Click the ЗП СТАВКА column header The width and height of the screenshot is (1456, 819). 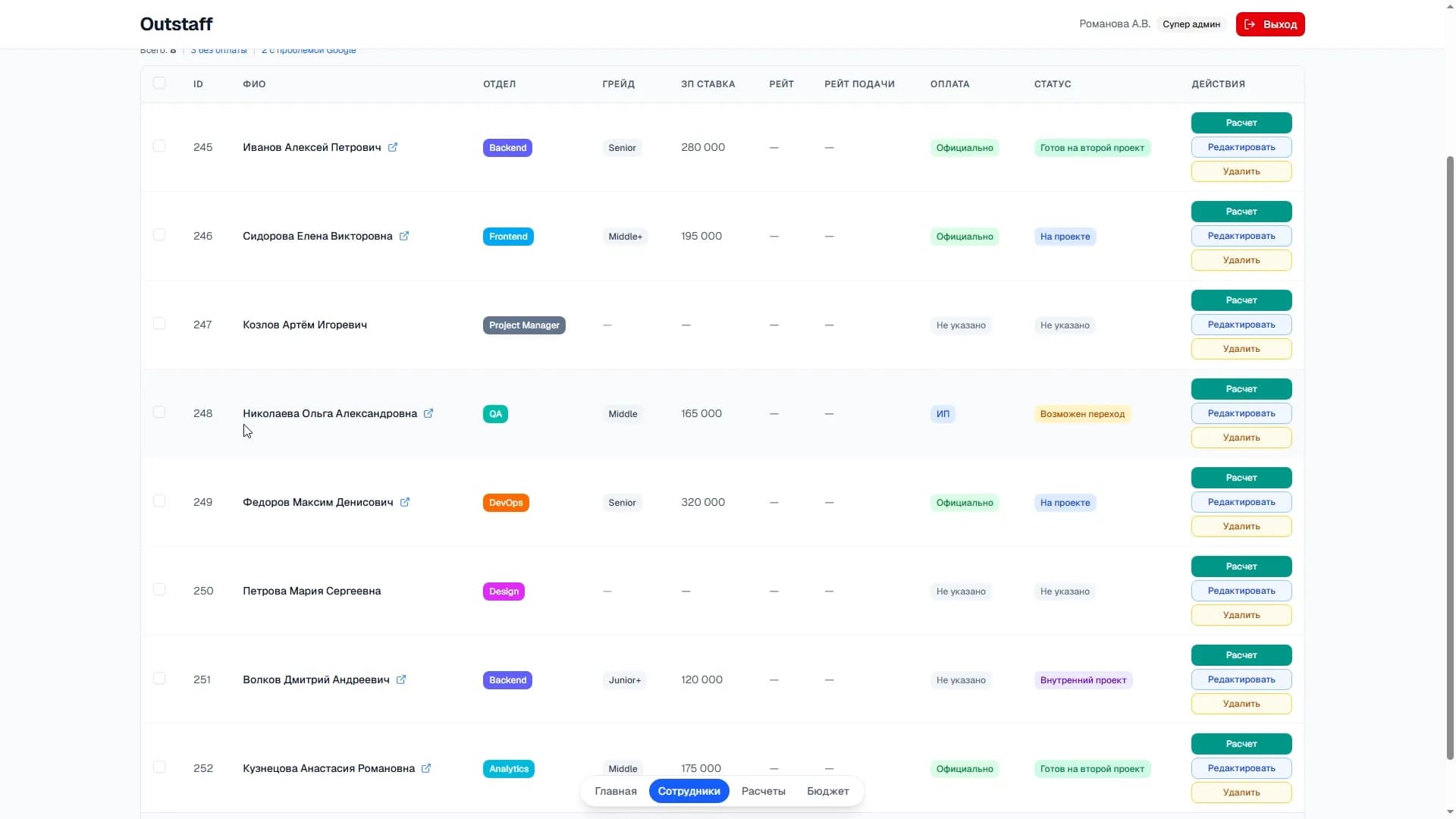708,84
